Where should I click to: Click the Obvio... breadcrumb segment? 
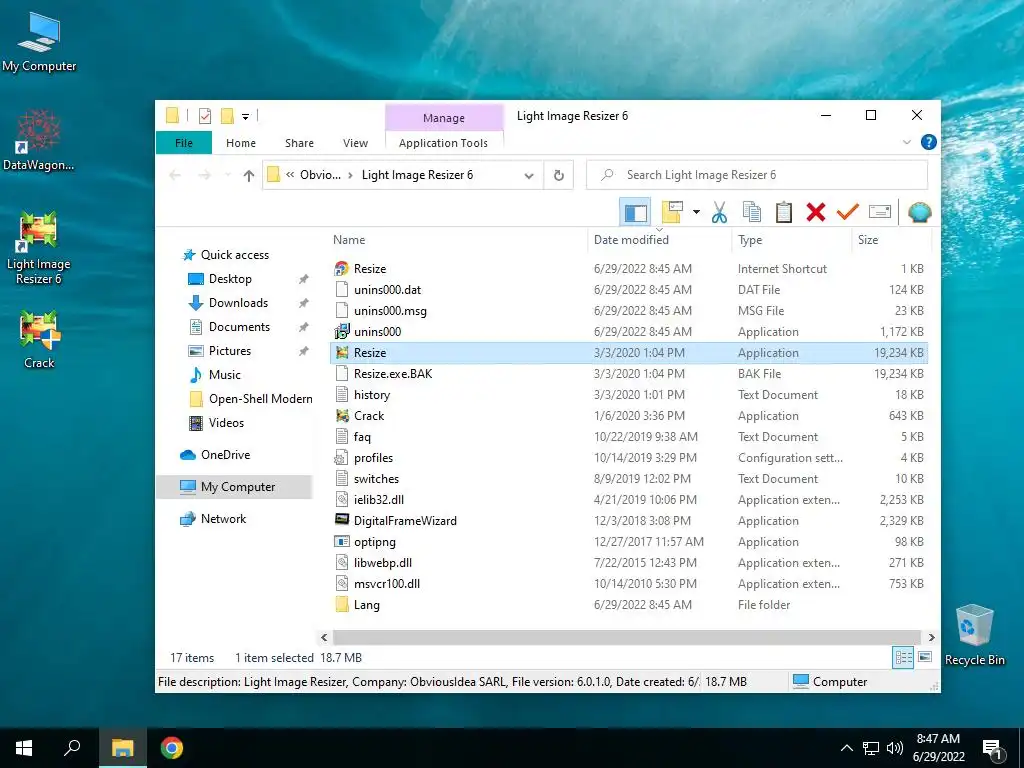pyautogui.click(x=320, y=175)
